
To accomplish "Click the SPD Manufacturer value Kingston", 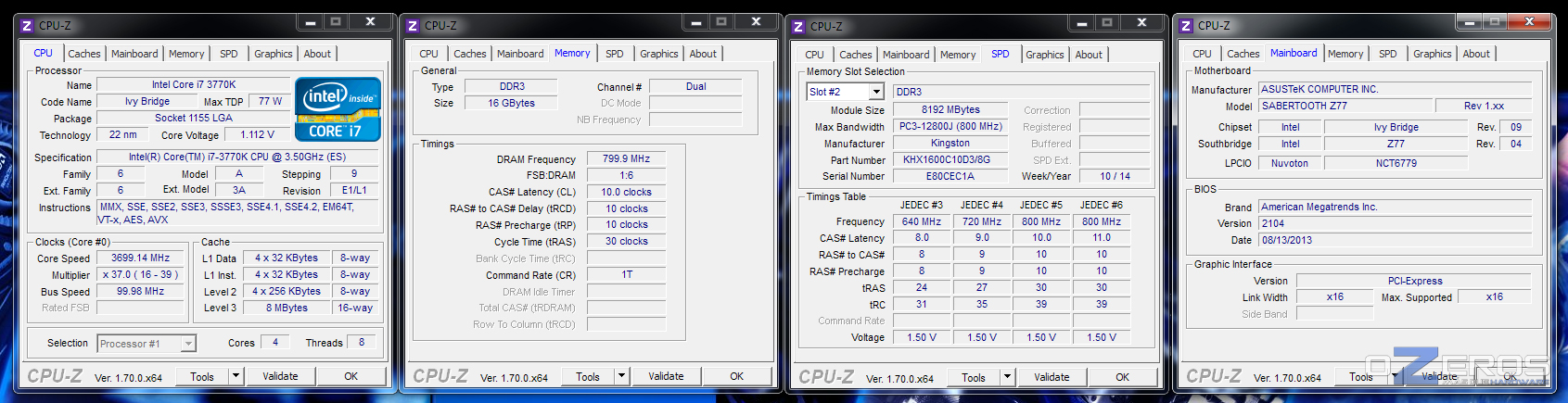I will click(950, 143).
